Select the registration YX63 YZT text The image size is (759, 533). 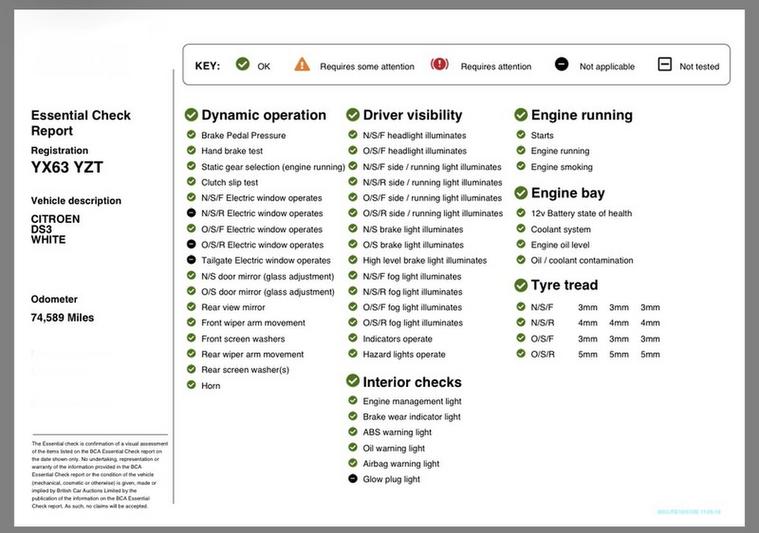coord(67,168)
